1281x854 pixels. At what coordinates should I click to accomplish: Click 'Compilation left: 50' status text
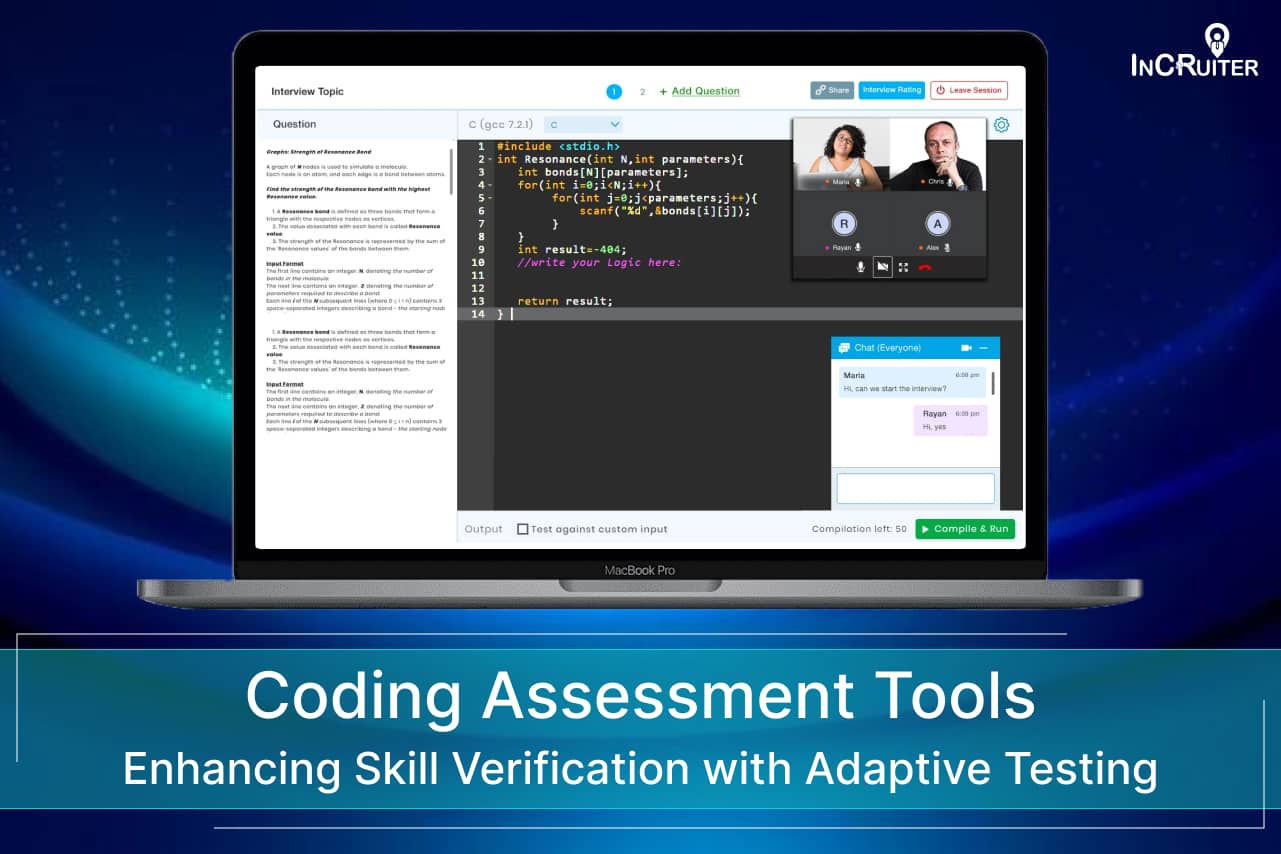(859, 529)
